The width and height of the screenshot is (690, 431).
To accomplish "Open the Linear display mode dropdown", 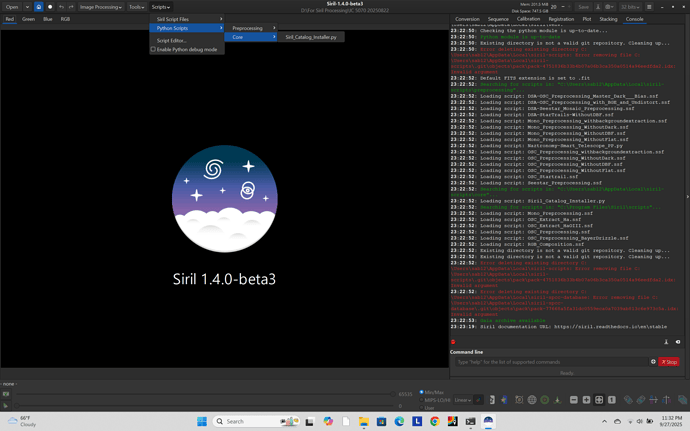I will [x=462, y=400].
